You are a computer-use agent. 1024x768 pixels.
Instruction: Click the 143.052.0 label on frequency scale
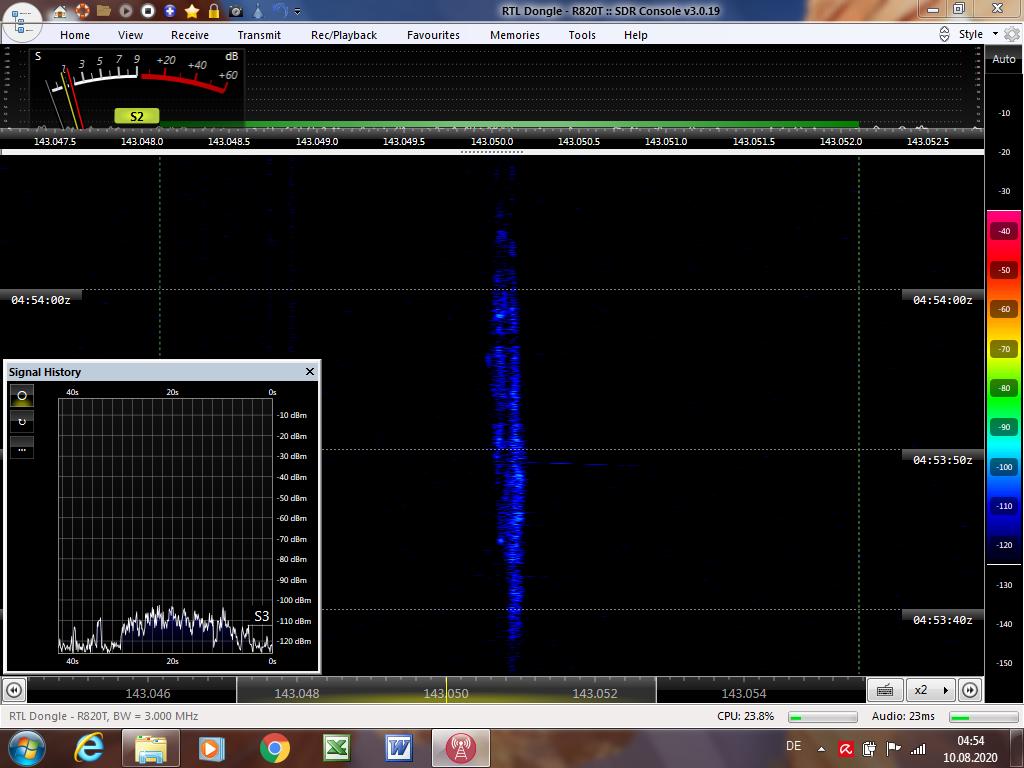coord(840,141)
